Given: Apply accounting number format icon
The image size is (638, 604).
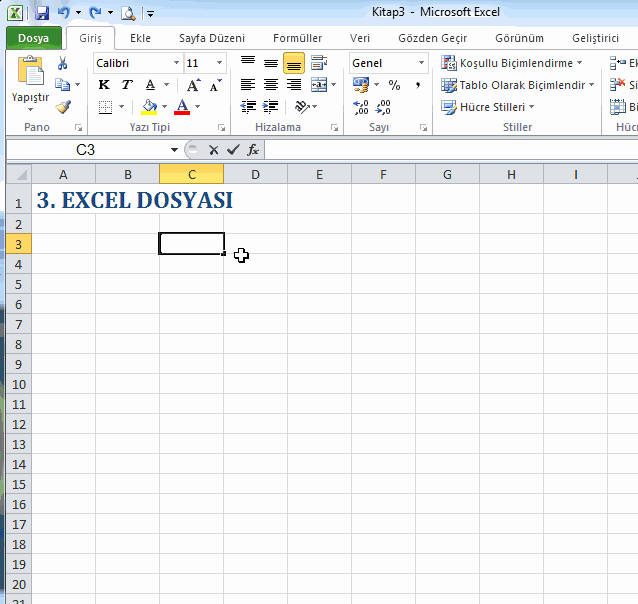Looking at the screenshot, I should [x=361, y=85].
